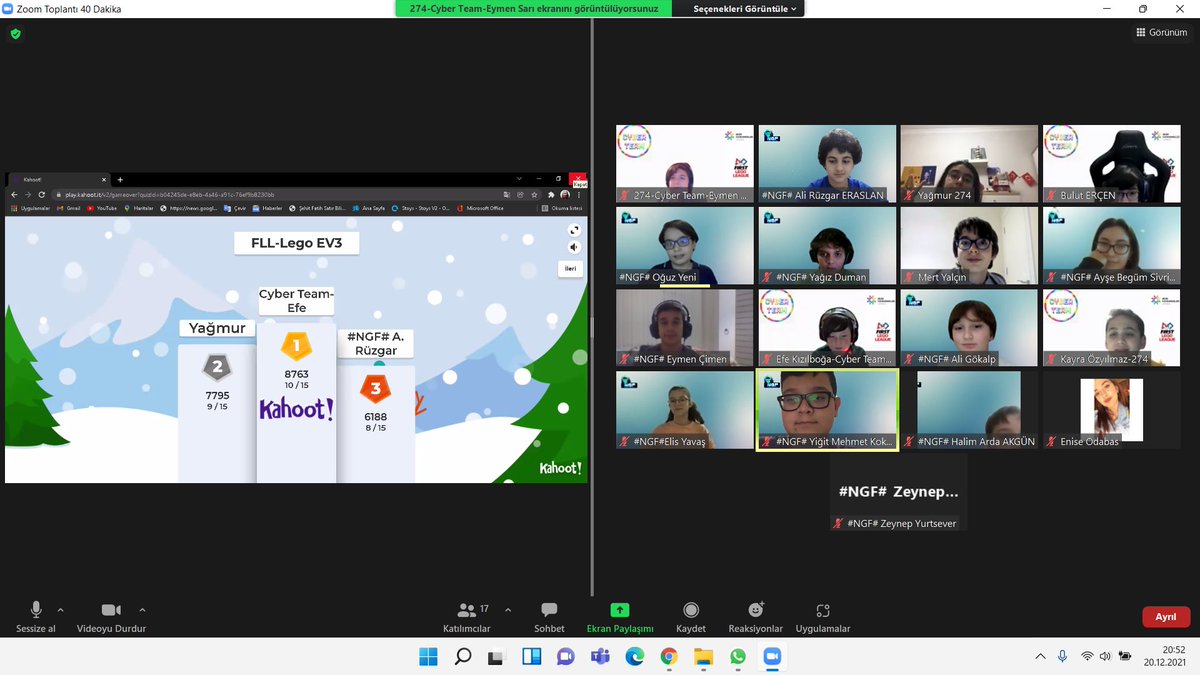The width and height of the screenshot is (1200, 675).
Task: Click green Ekran Paylaşımı share button
Action: [x=620, y=617]
